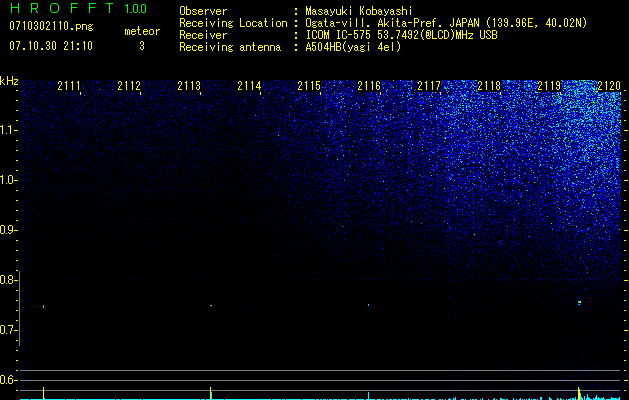Click the Observer field label
The width and height of the screenshot is (629, 400).
pos(203,11)
